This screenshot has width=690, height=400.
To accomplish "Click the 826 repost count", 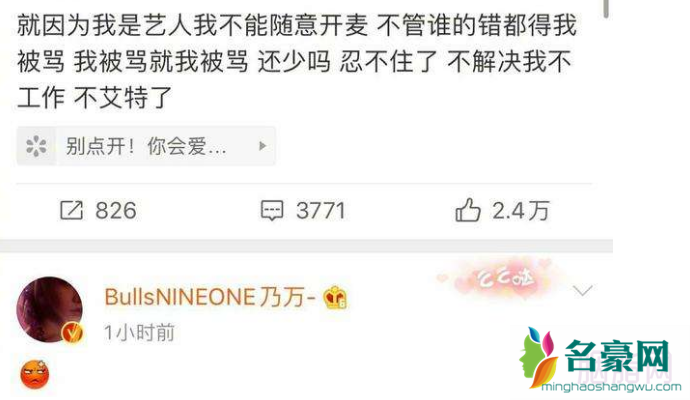I will 116,211.
